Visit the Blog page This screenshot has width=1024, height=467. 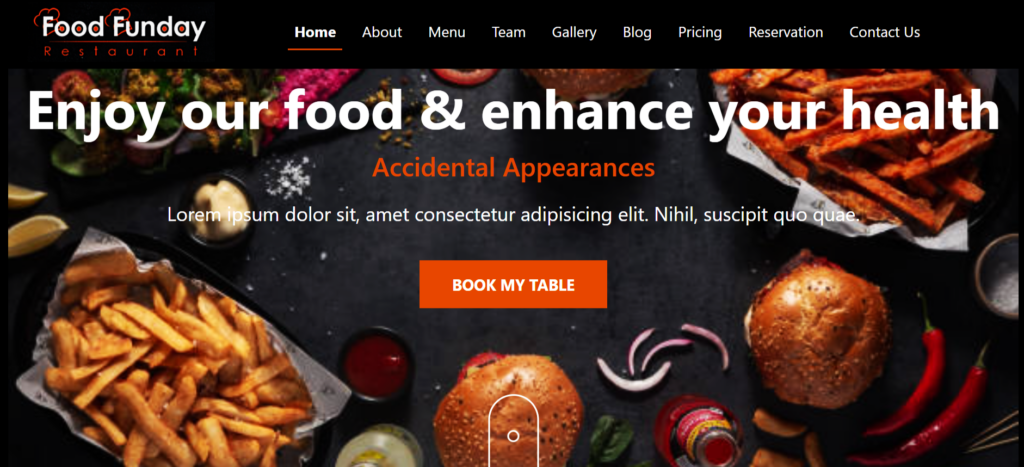[637, 32]
